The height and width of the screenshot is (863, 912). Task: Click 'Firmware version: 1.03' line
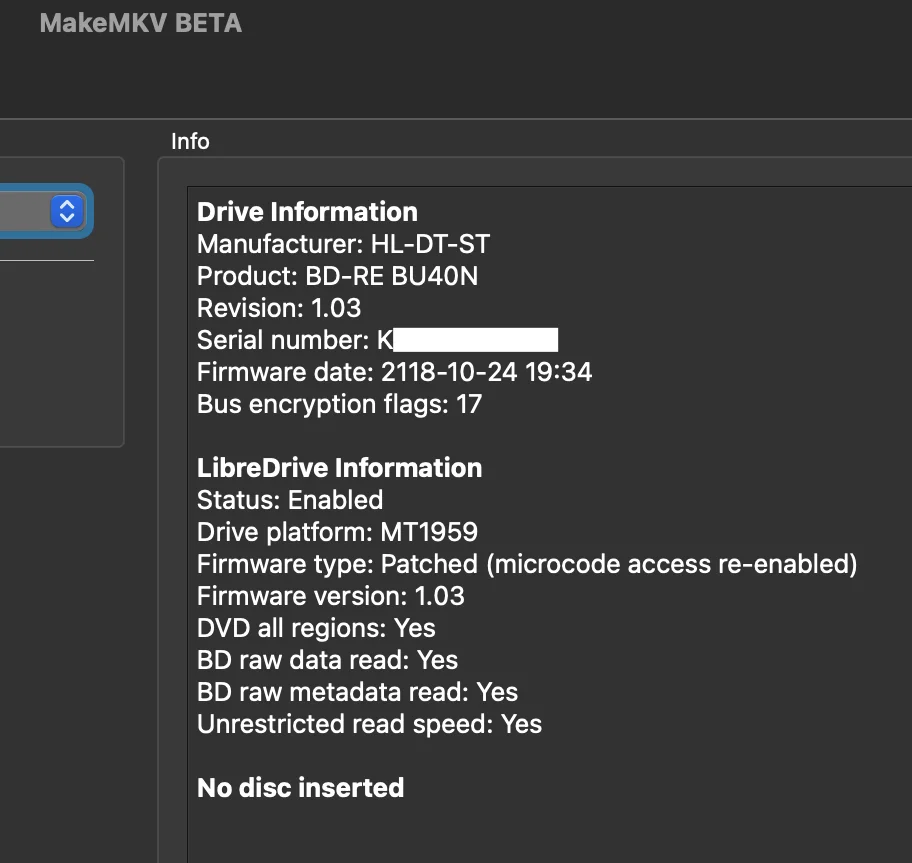331,595
